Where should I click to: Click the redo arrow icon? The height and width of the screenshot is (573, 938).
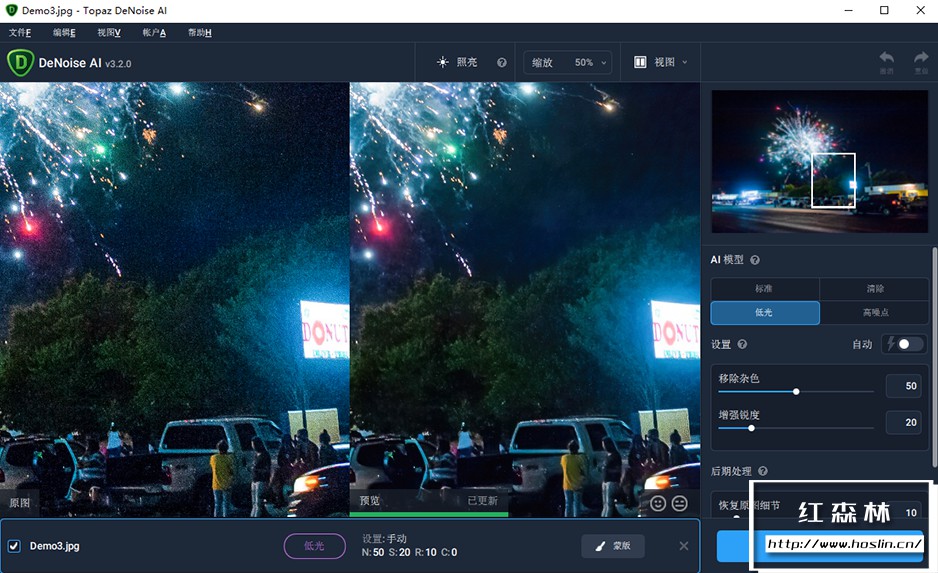(921, 58)
